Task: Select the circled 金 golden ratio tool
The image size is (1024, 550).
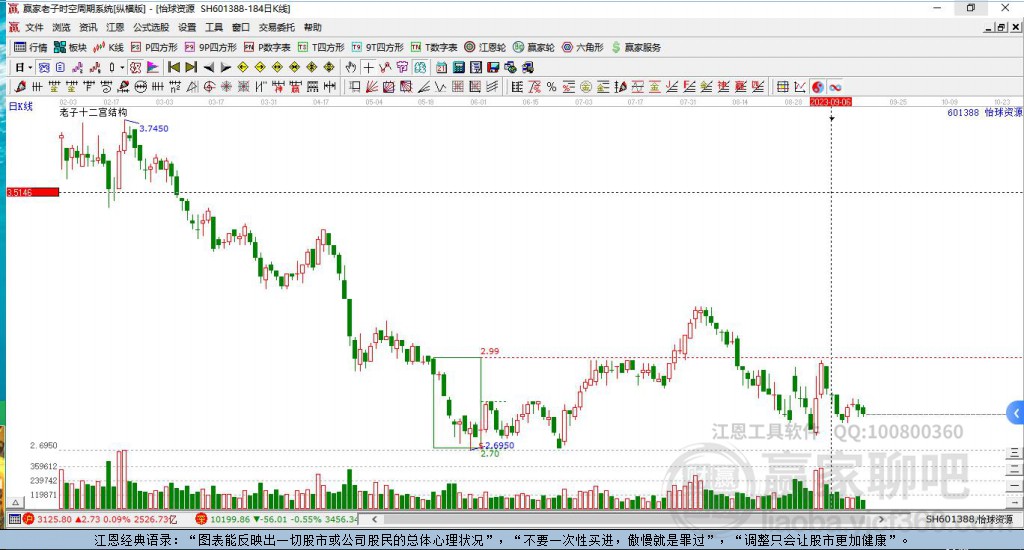Action: pos(586,87)
